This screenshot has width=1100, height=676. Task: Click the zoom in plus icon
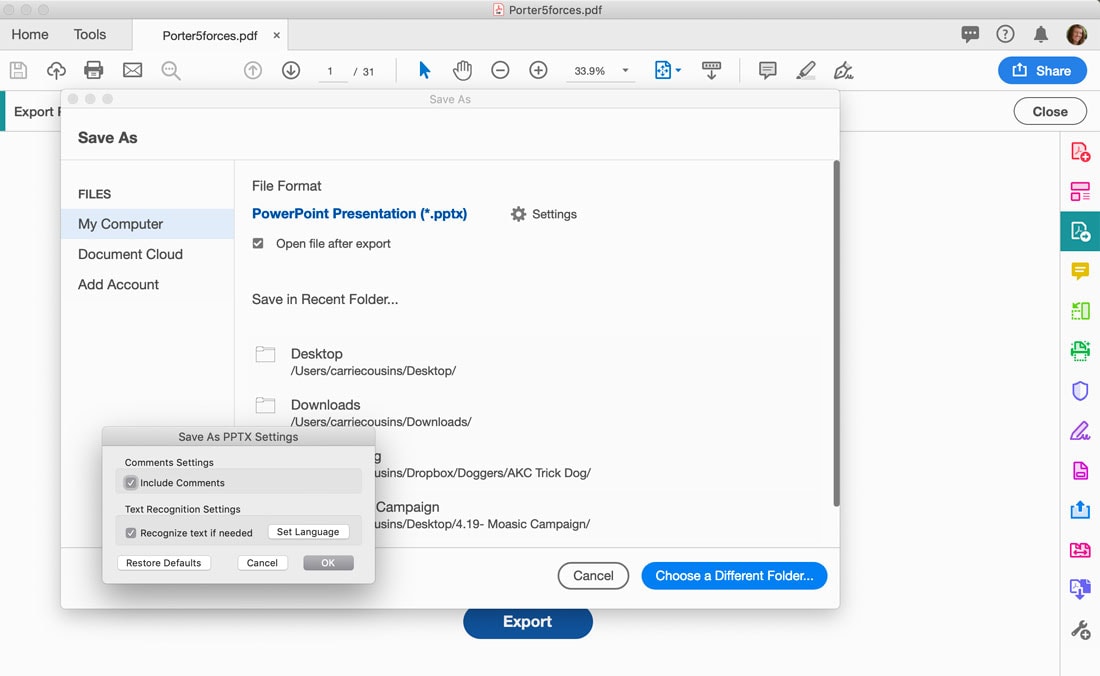coord(538,70)
